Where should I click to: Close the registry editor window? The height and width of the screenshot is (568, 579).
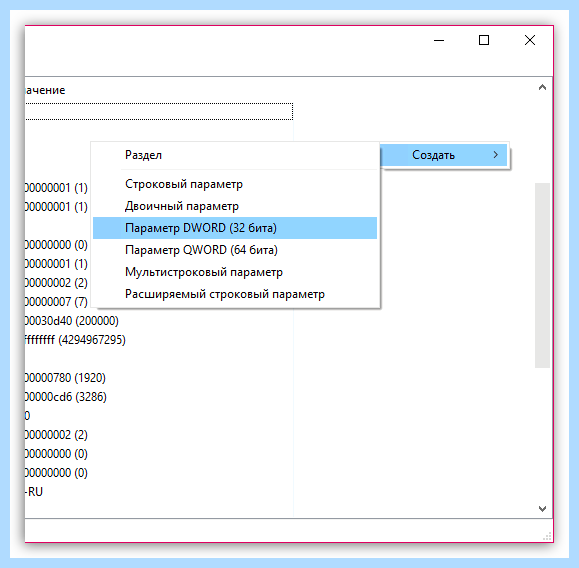click(530, 40)
